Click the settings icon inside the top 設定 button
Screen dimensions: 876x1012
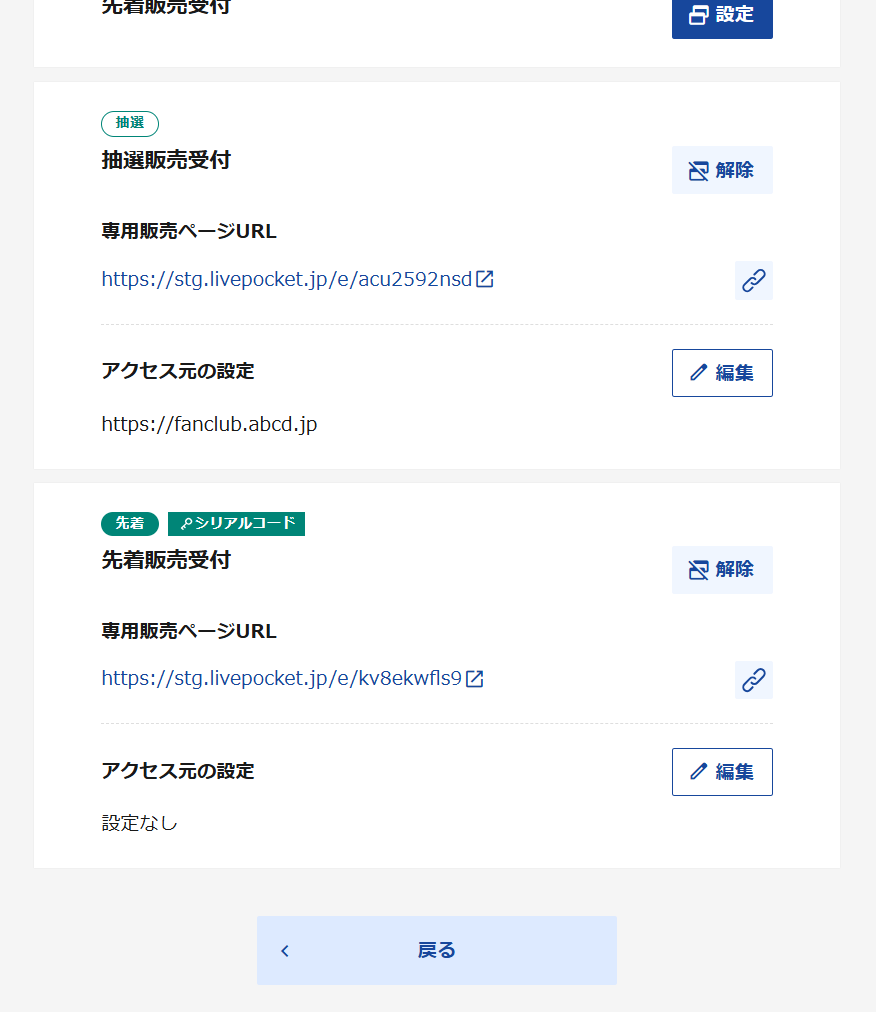tap(698, 15)
